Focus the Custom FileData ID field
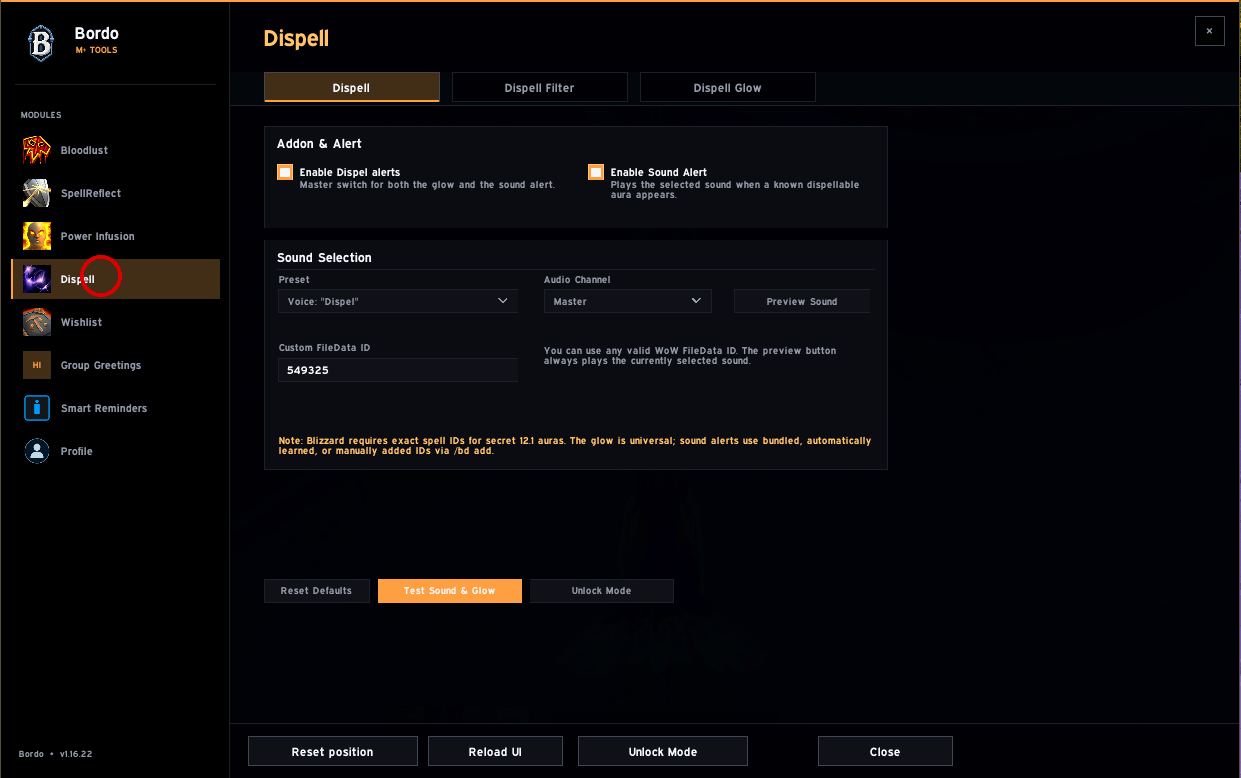The height and width of the screenshot is (778, 1241). tap(398, 370)
